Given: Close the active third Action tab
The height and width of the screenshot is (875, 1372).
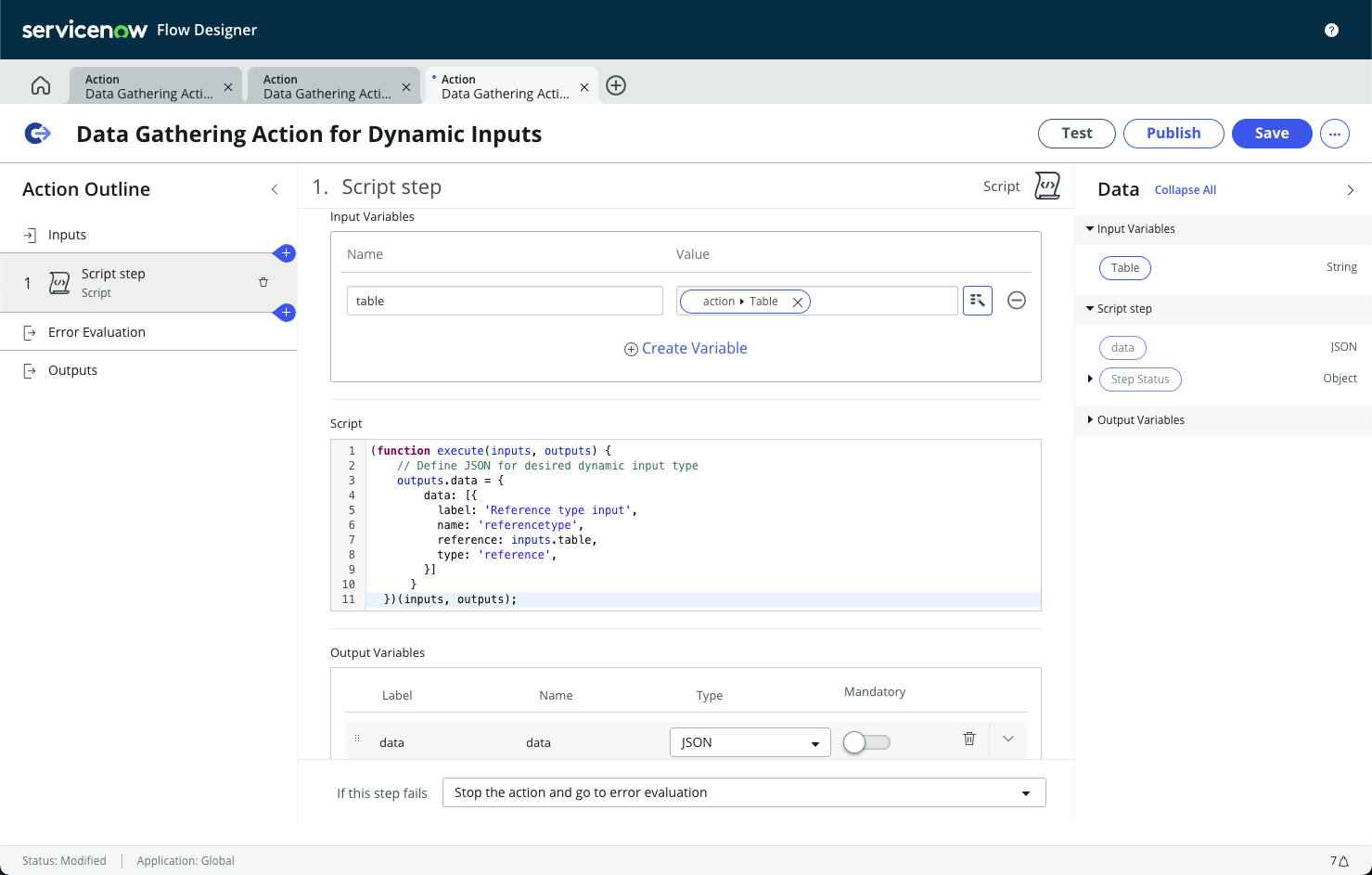Looking at the screenshot, I should [x=584, y=86].
